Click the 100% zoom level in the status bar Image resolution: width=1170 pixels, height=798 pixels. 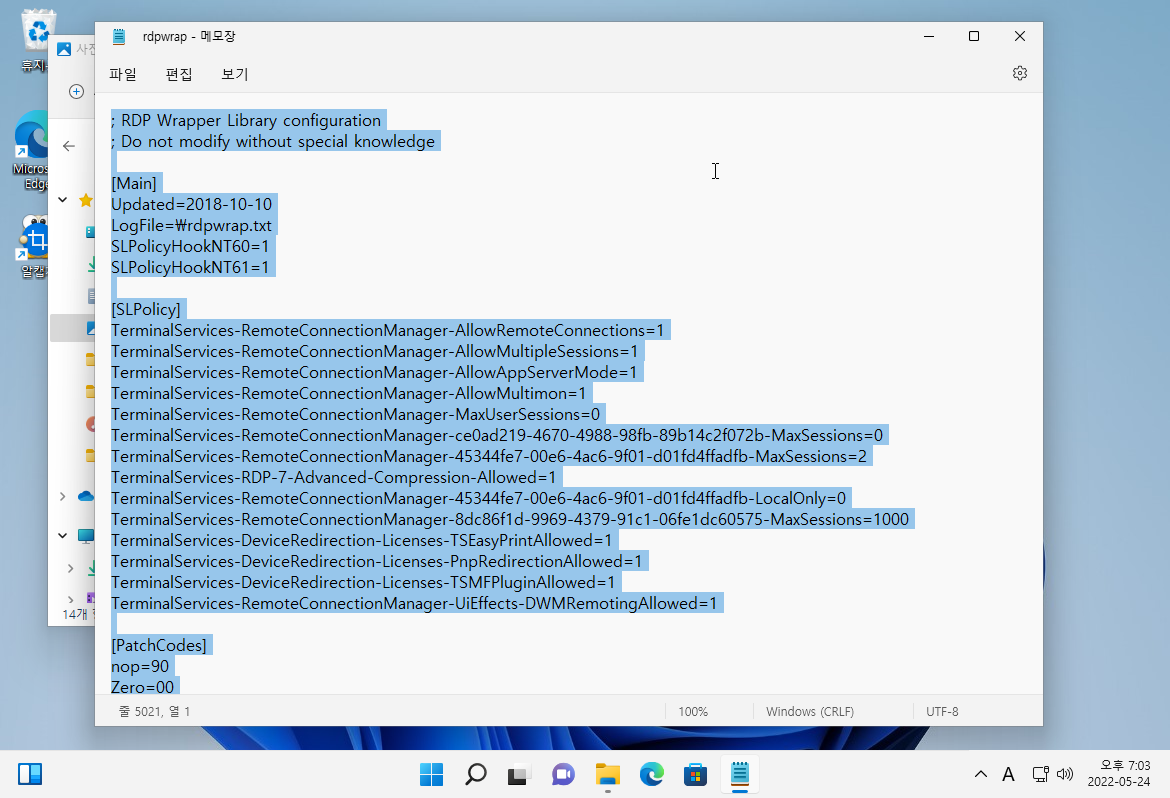693,711
